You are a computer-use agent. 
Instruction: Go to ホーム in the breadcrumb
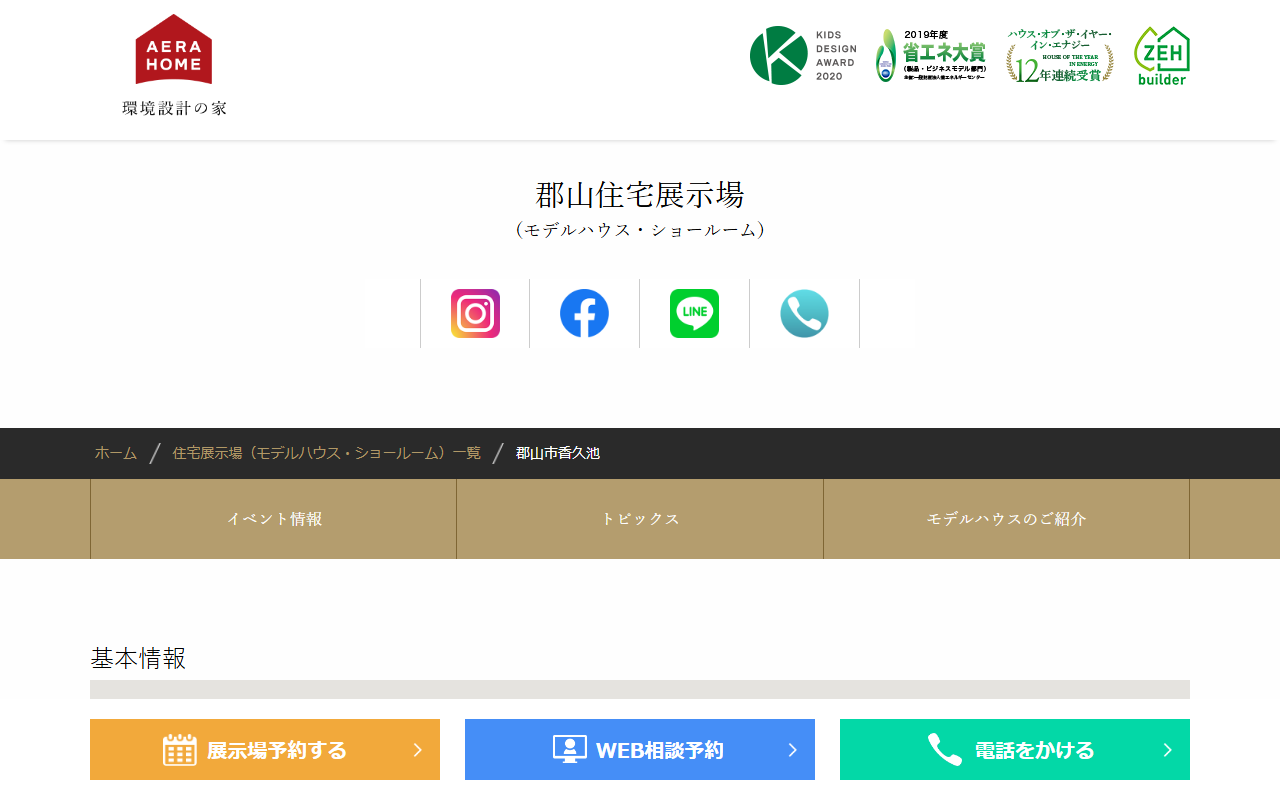tap(116, 453)
